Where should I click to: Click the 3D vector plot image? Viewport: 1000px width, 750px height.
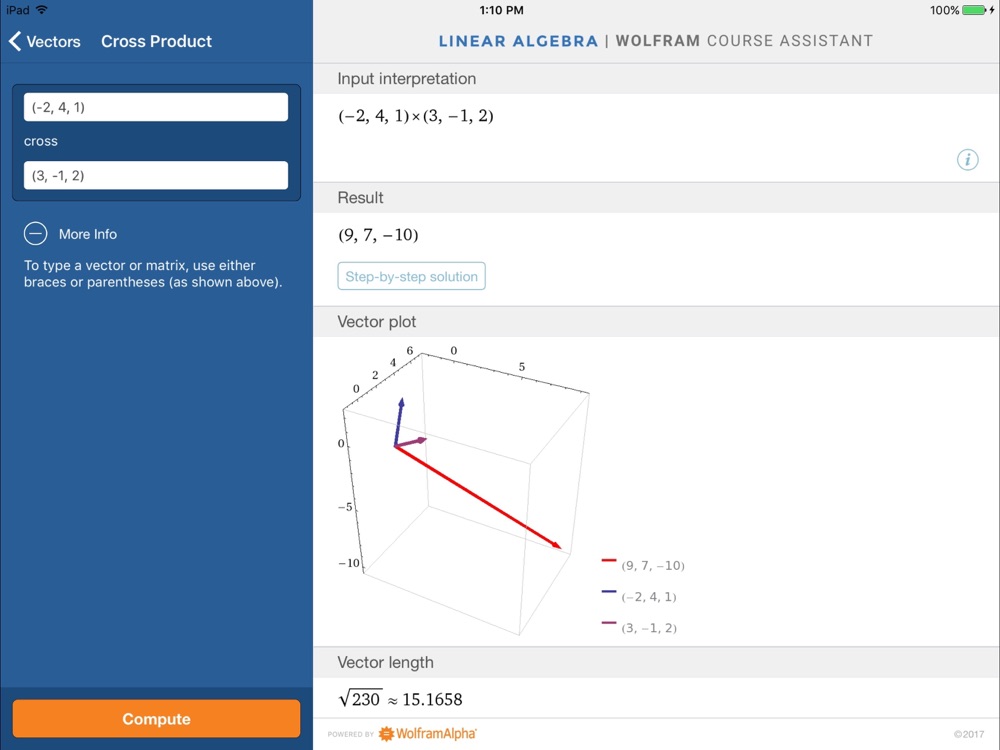pos(464,491)
